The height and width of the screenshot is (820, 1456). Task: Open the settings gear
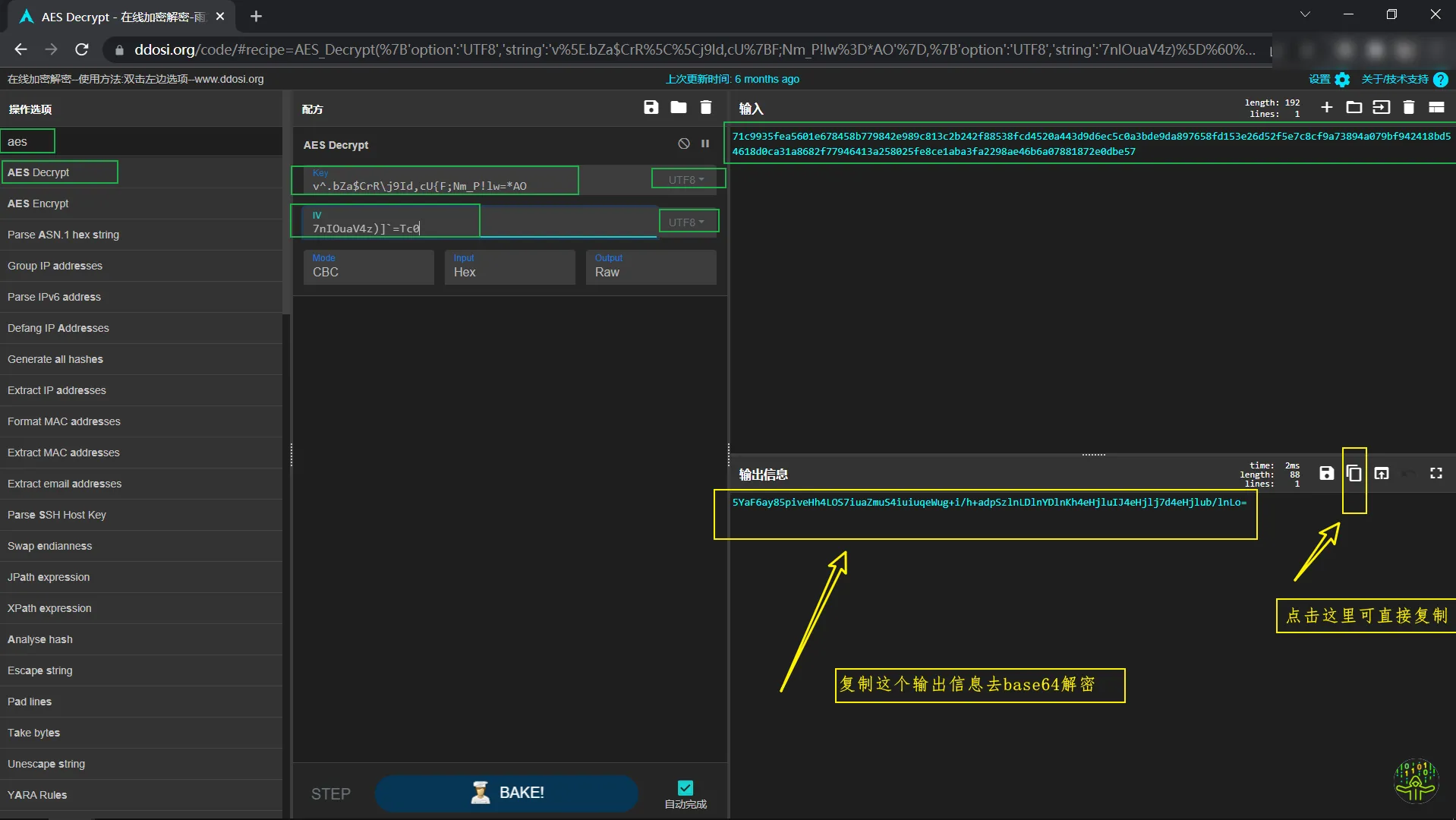coord(1342,80)
